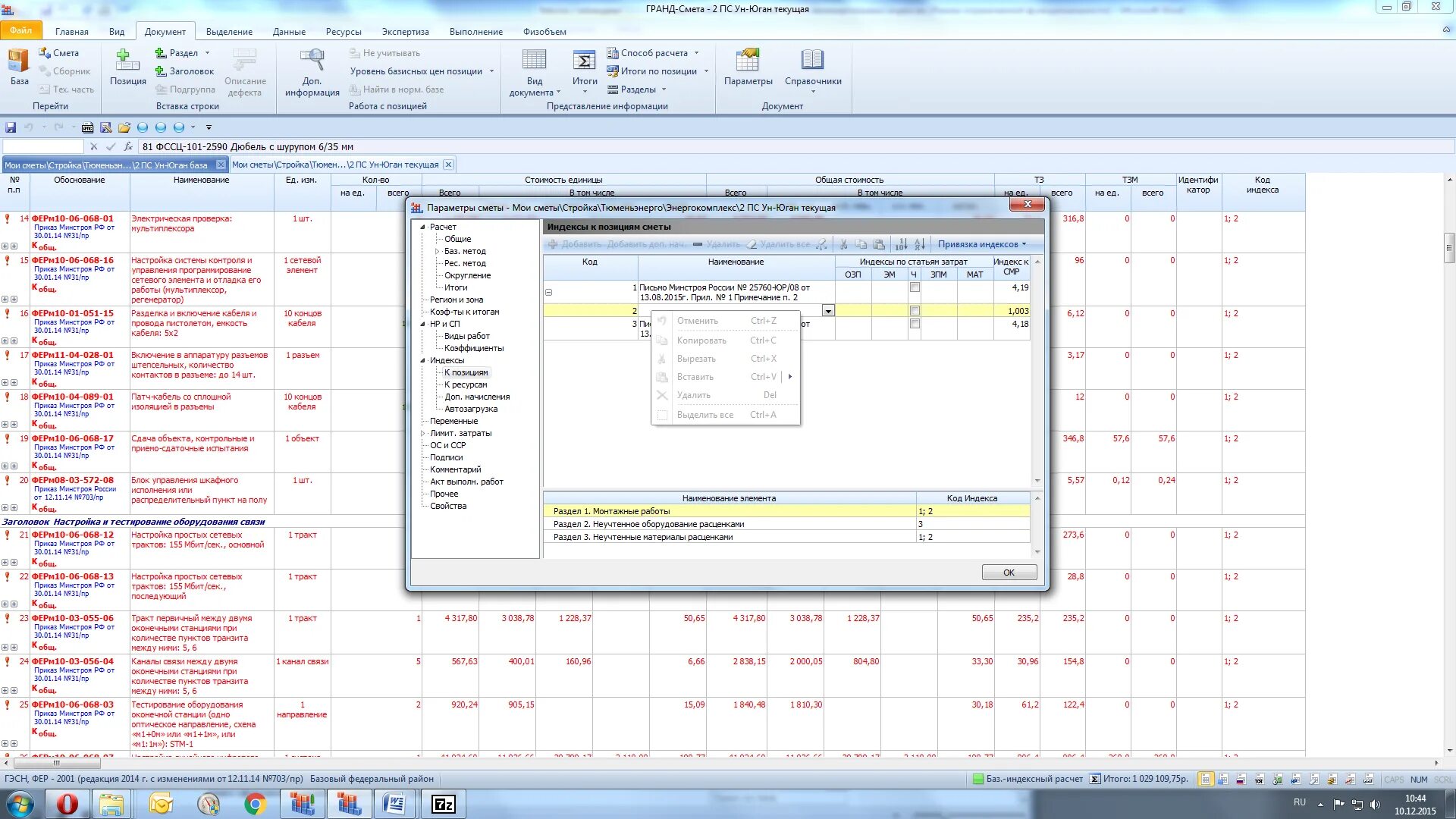Screen dimensions: 1456x819
Task: Switch to the Главная ribbon tab
Action: 71,32
